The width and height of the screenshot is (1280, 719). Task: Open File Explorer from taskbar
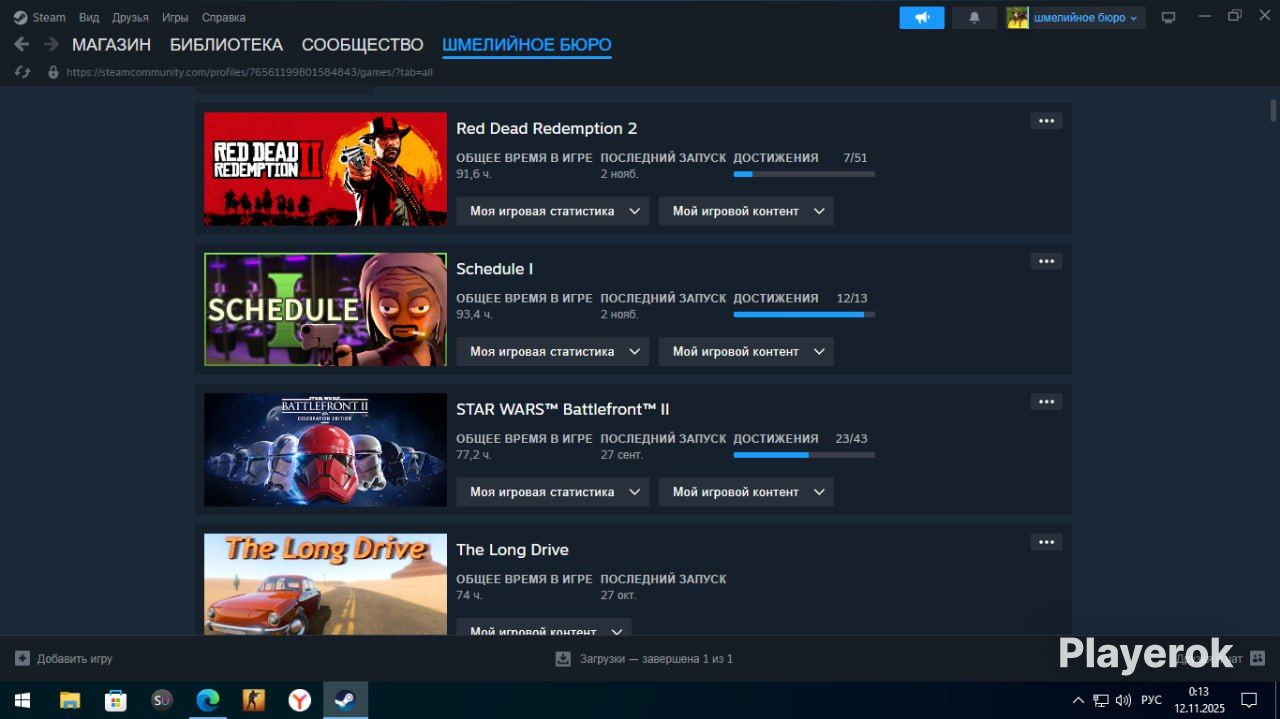pyautogui.click(x=69, y=700)
